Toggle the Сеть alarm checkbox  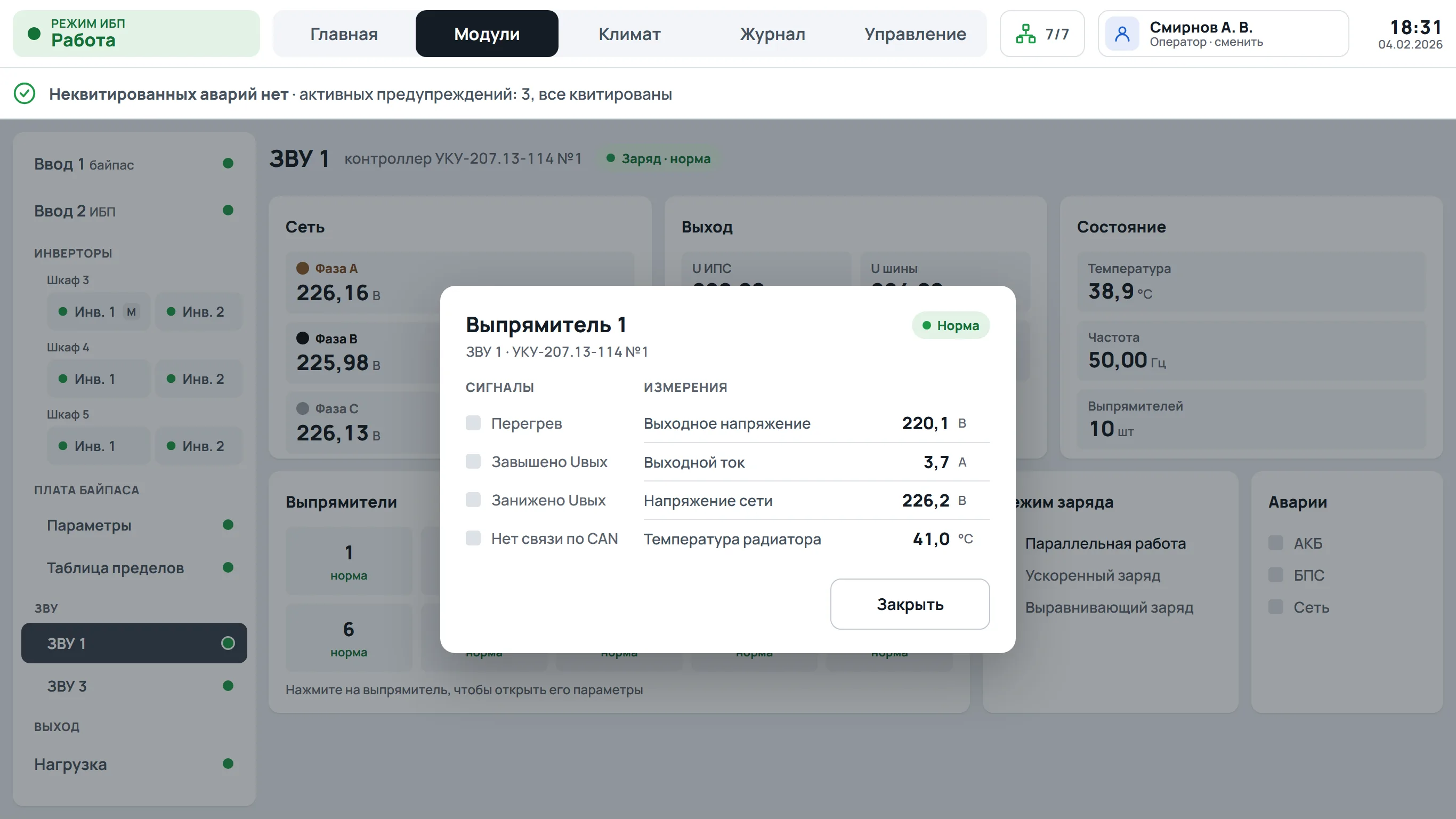click(x=1276, y=607)
